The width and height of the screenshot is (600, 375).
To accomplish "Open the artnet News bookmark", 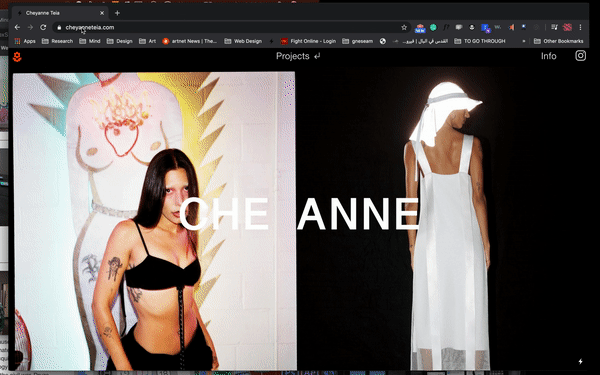I will (189, 41).
